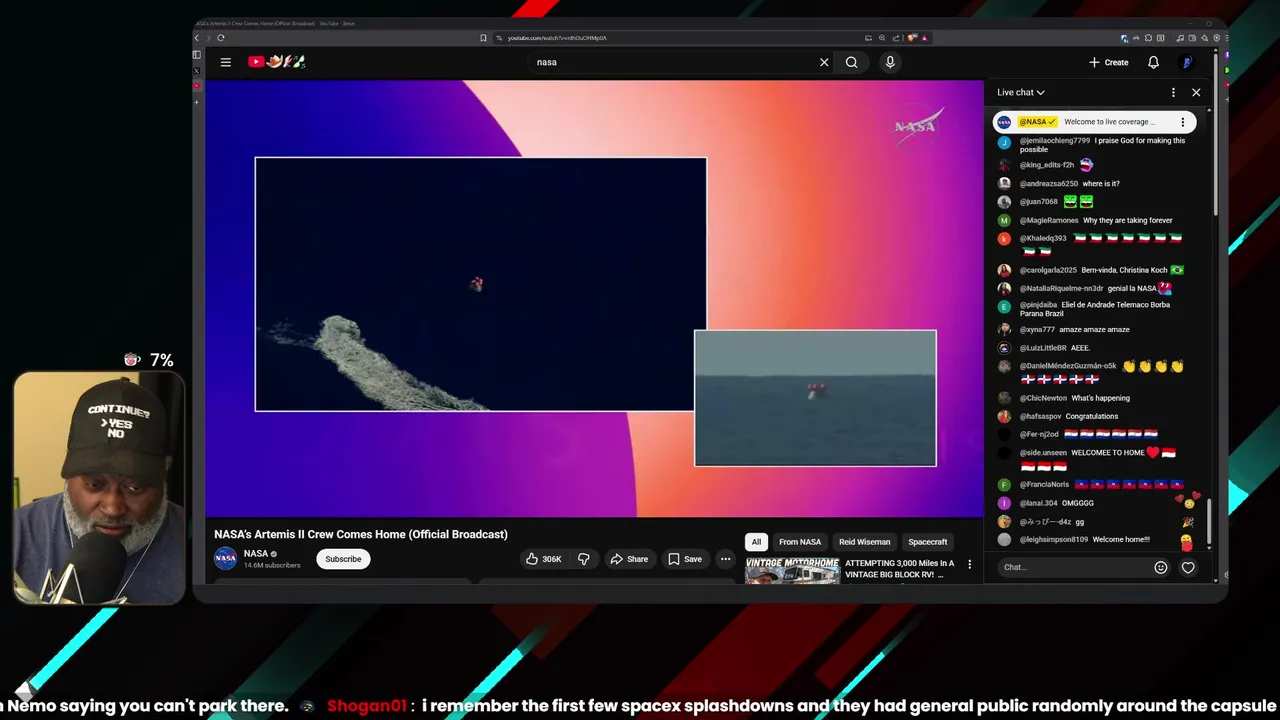Bookmark this page icon in address bar
Viewport: 1280px width, 720px height.
click(483, 38)
